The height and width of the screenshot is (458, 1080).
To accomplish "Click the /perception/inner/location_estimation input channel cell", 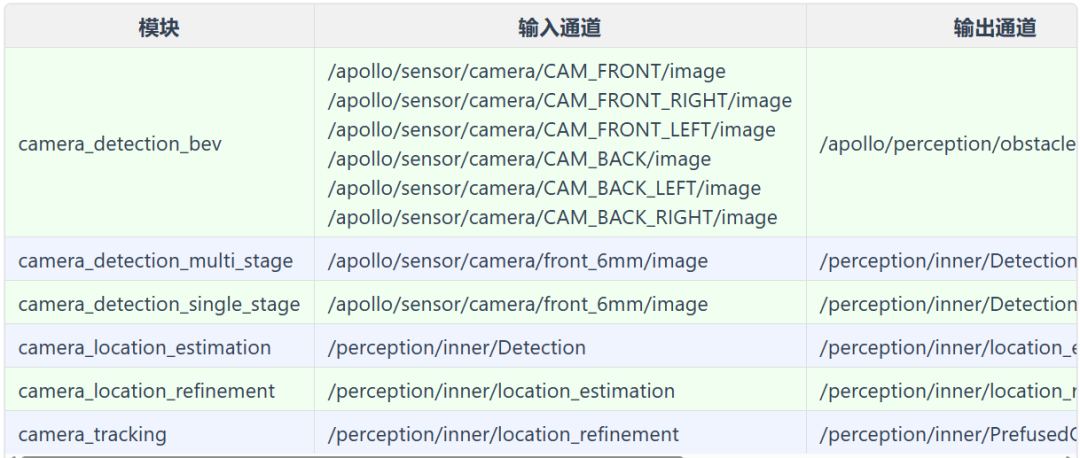I will [501, 390].
